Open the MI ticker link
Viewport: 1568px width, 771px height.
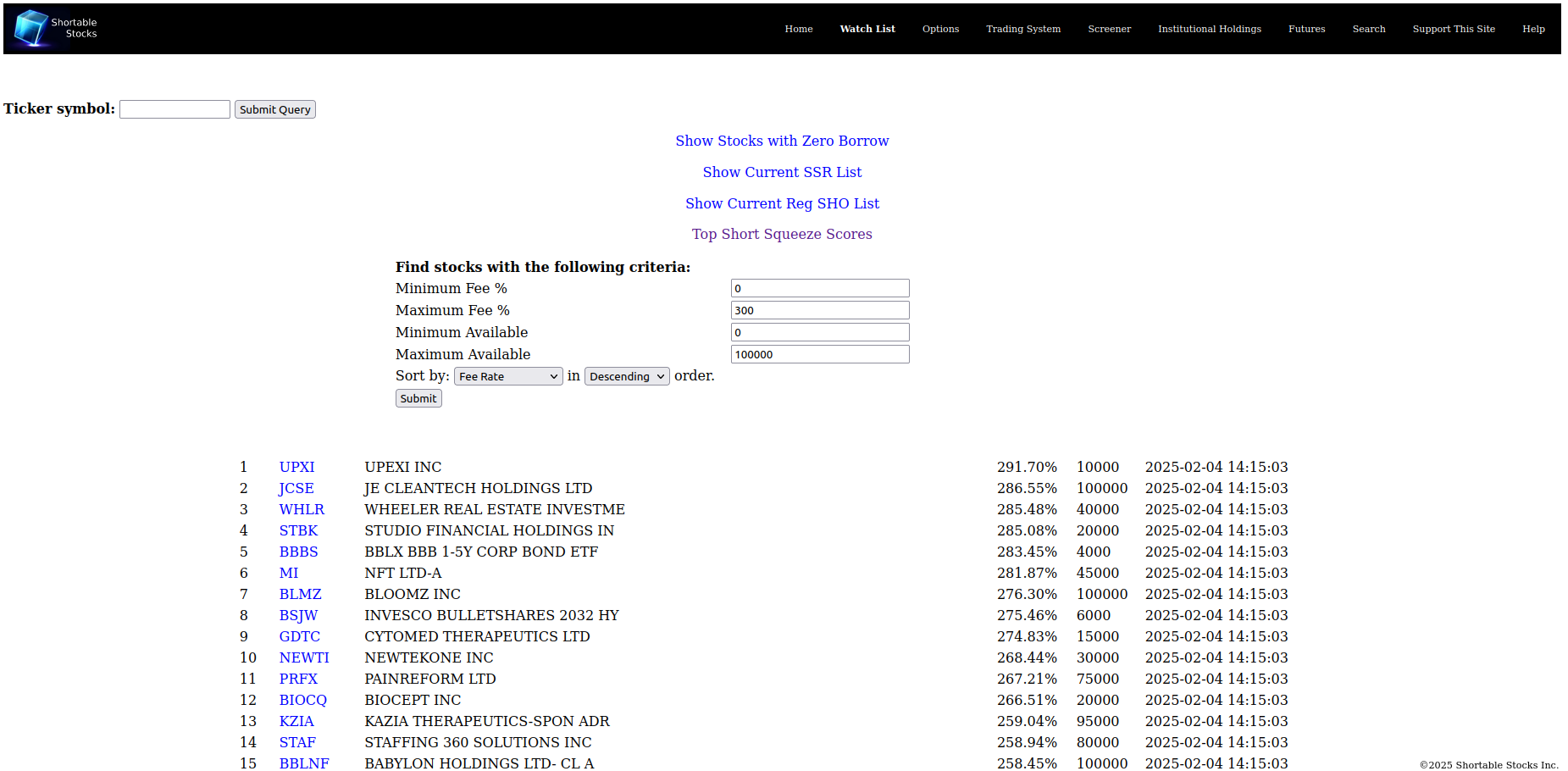(x=289, y=573)
